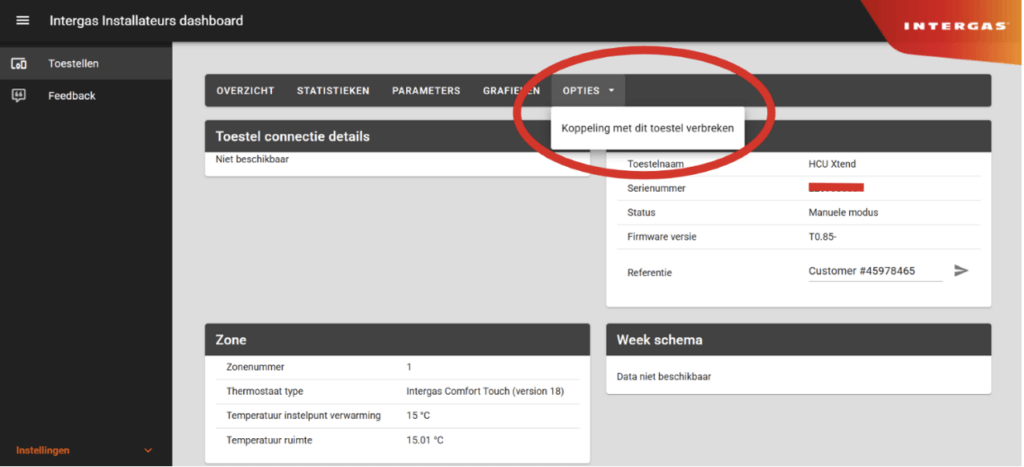Open the Opties dropdown arrow
Viewport: 1024px width, 467px height.
(x=611, y=91)
